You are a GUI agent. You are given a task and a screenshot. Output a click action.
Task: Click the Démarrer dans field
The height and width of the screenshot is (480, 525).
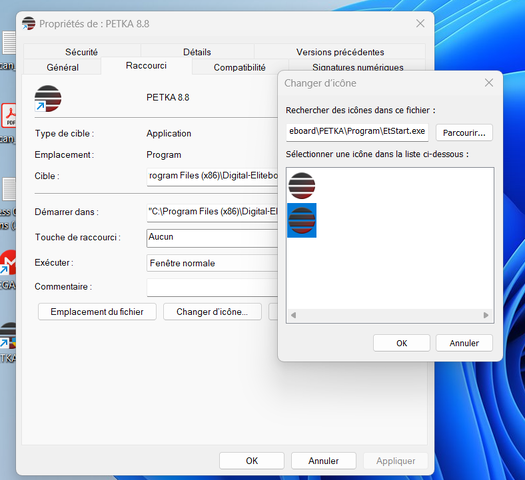212,212
